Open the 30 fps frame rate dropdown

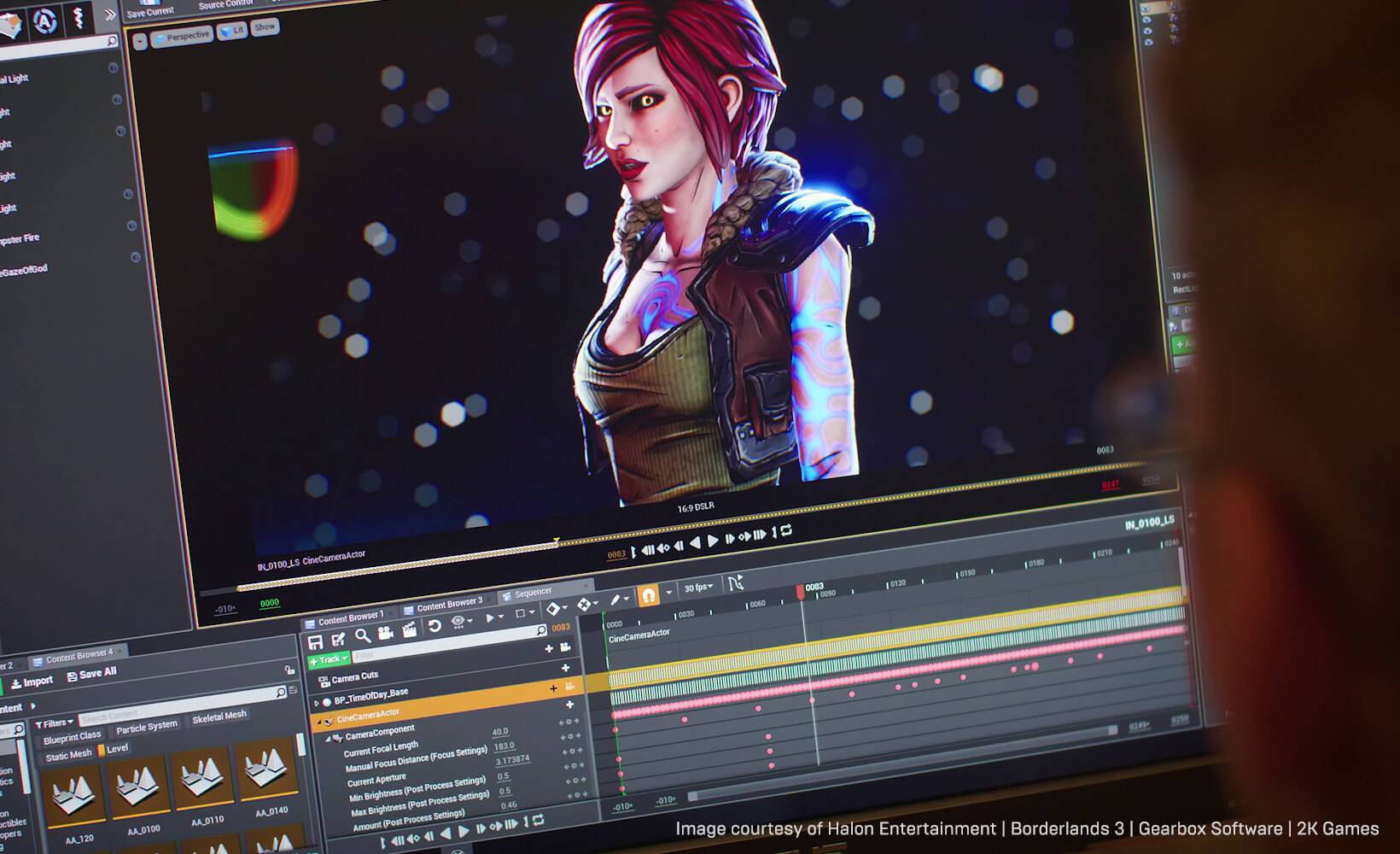click(x=698, y=588)
